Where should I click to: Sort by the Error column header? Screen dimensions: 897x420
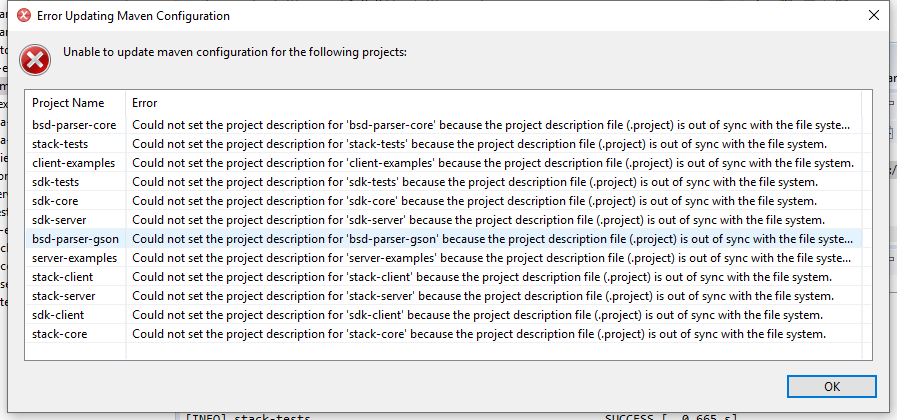tap(145, 103)
